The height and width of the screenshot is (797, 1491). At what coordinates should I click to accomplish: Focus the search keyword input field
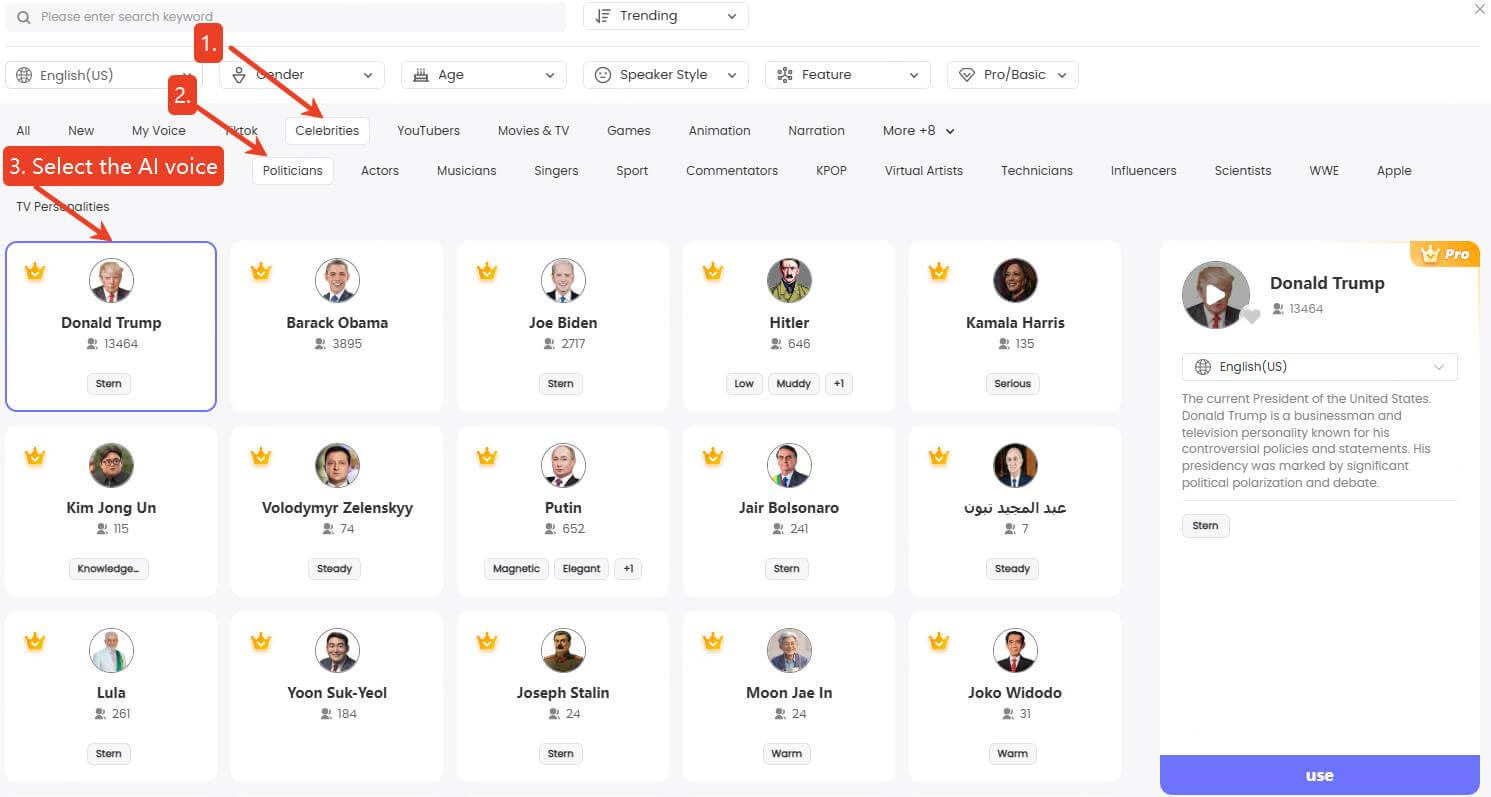pos(286,17)
